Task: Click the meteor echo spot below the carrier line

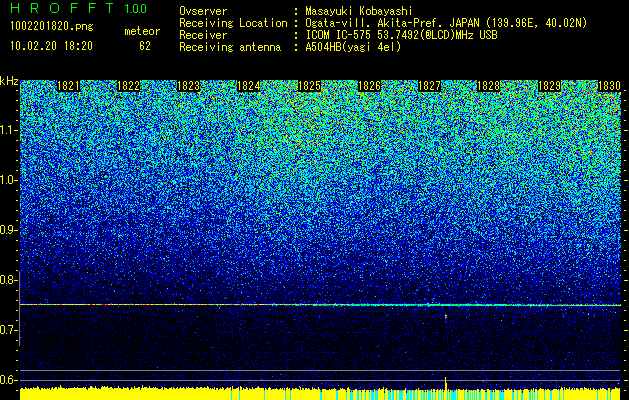Action: tap(446, 317)
